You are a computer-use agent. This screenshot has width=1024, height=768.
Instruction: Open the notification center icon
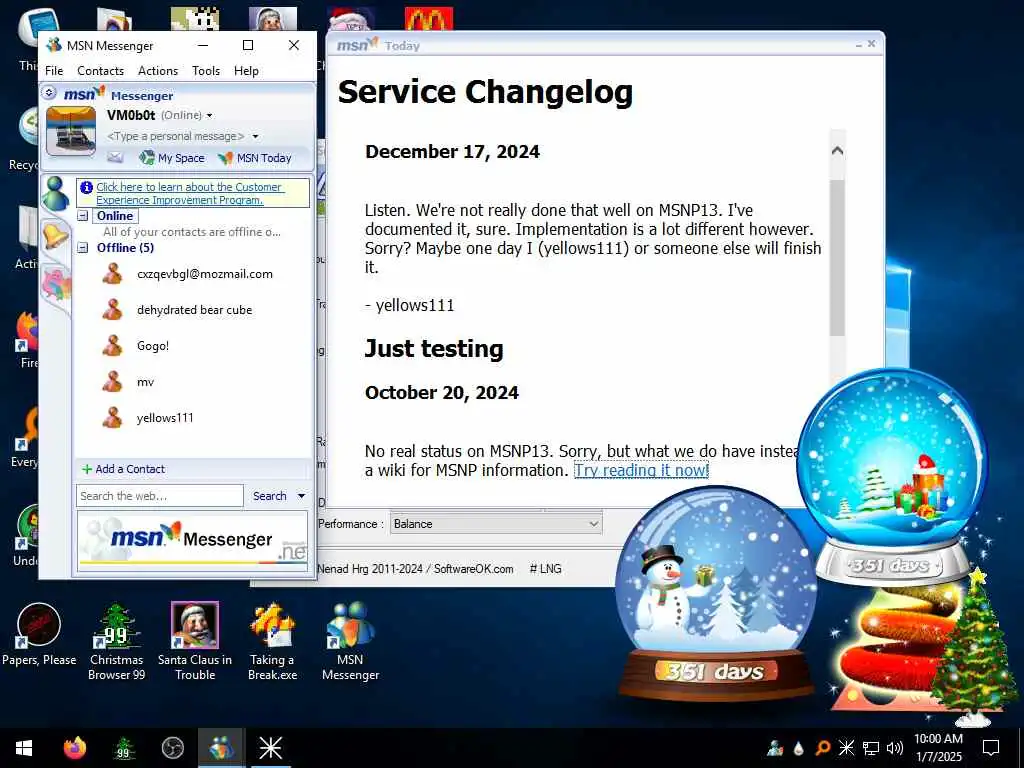pos(991,748)
